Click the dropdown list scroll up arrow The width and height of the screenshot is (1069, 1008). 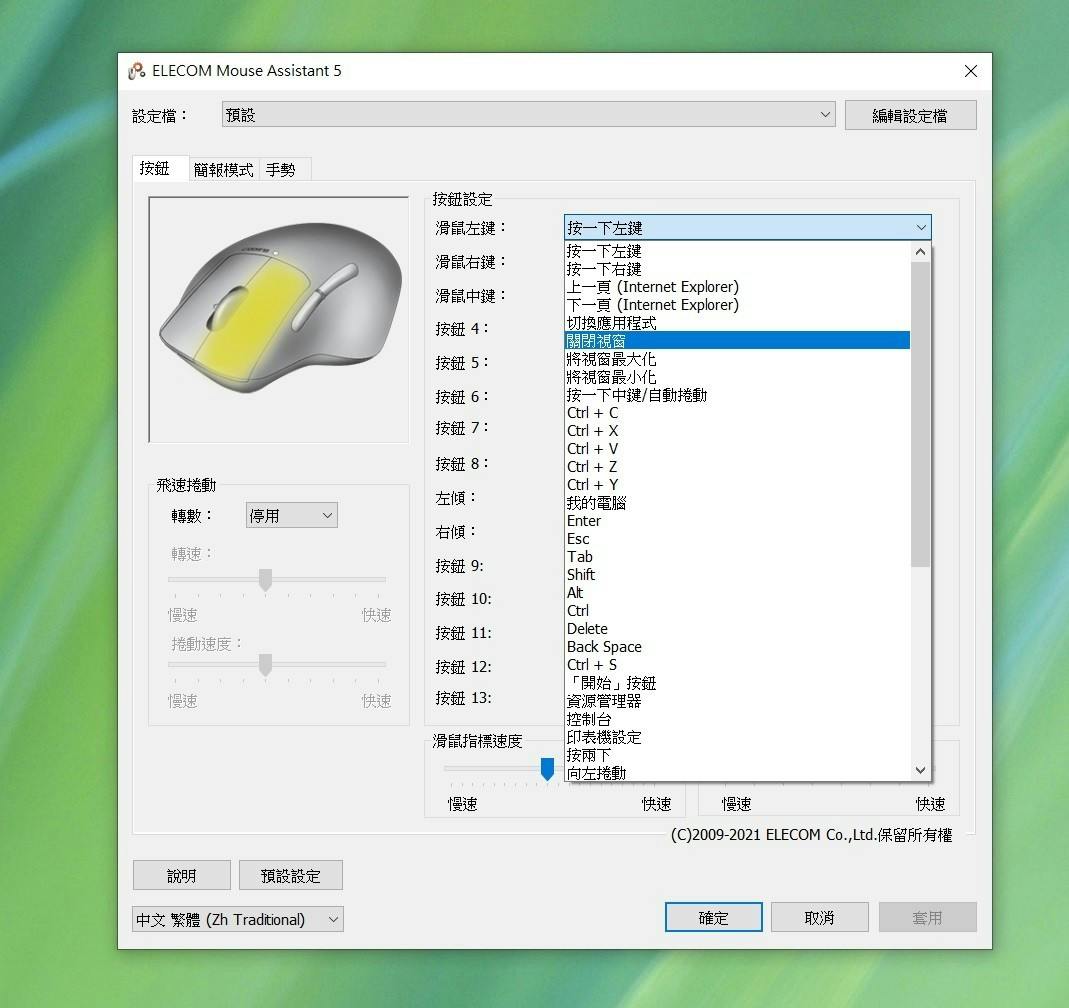point(920,251)
